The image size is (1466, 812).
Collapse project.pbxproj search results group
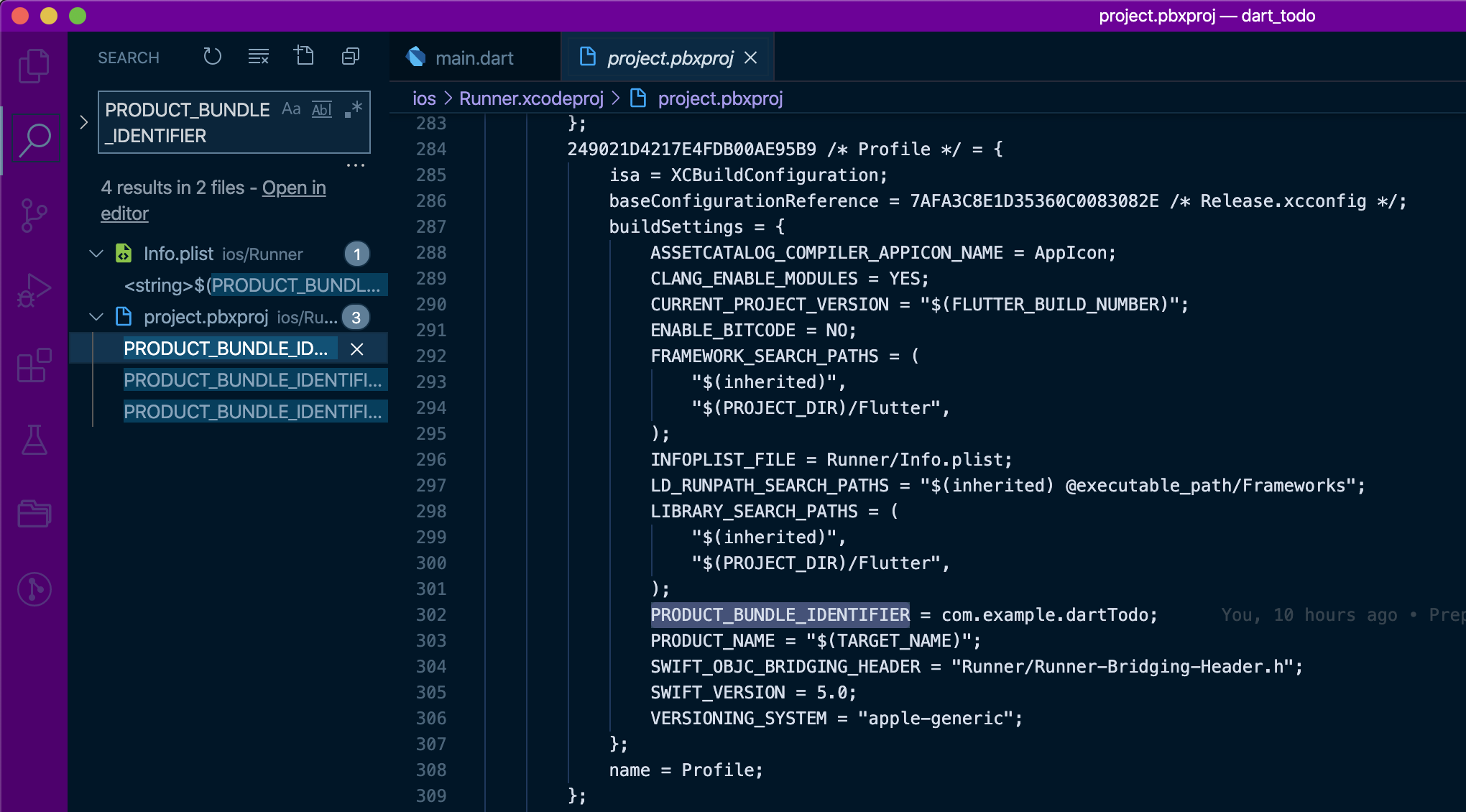pos(96,317)
